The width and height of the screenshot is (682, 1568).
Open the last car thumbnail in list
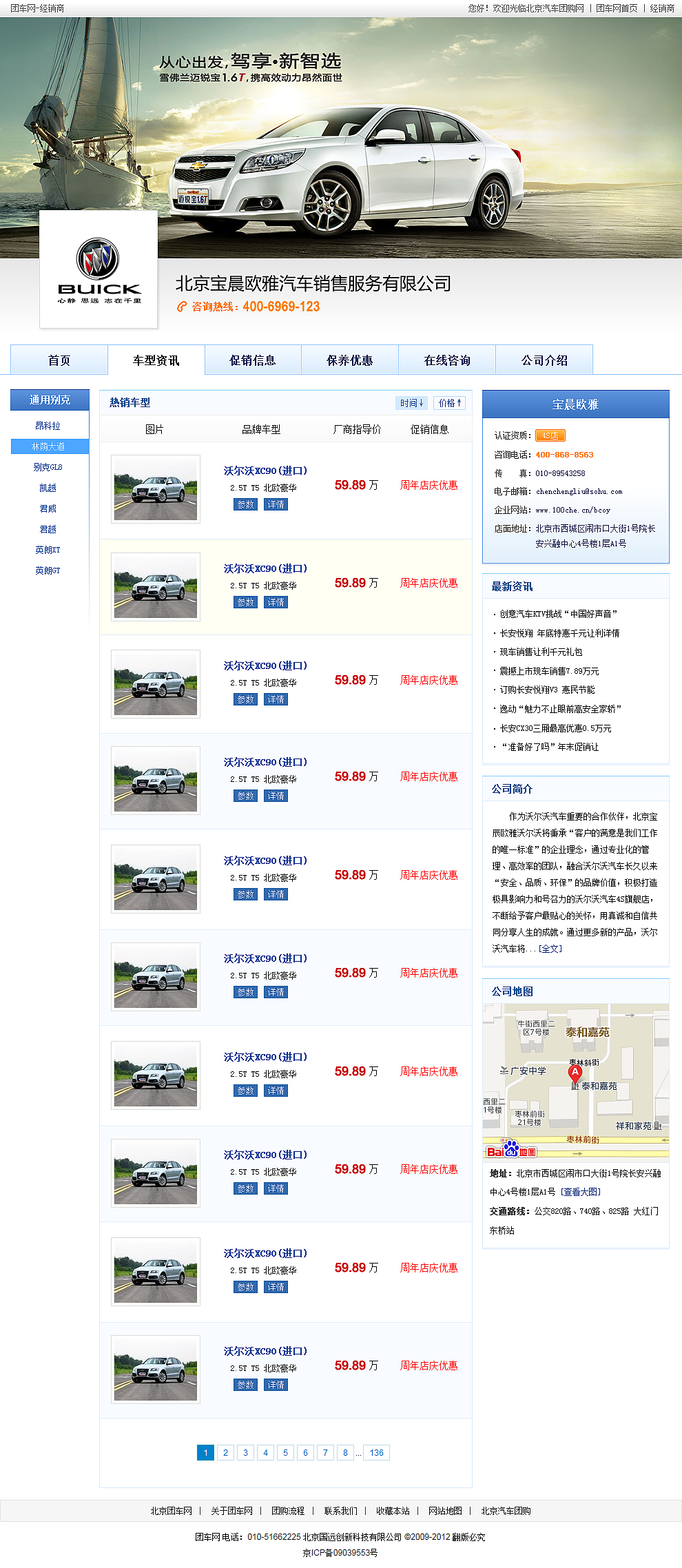click(x=156, y=1370)
